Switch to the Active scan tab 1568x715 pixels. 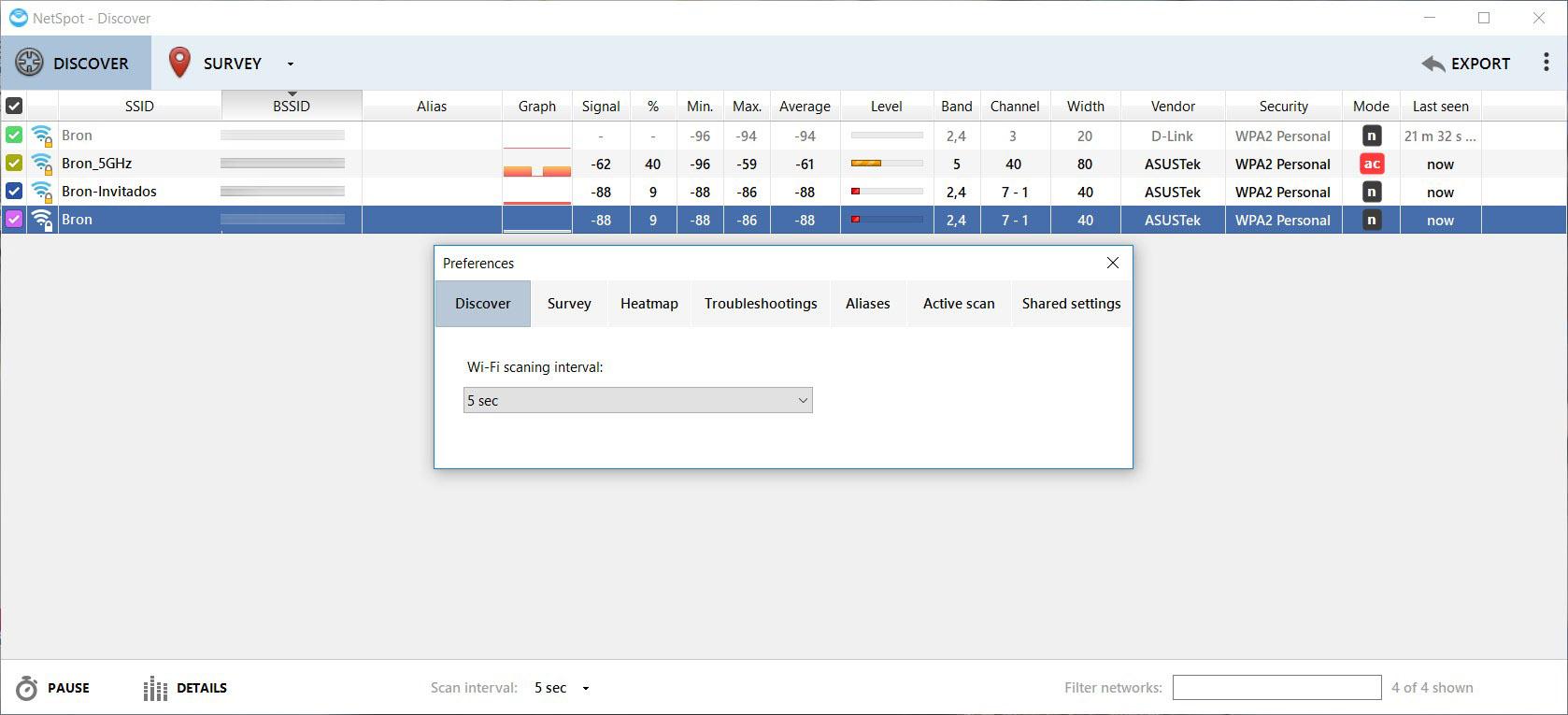coord(959,304)
